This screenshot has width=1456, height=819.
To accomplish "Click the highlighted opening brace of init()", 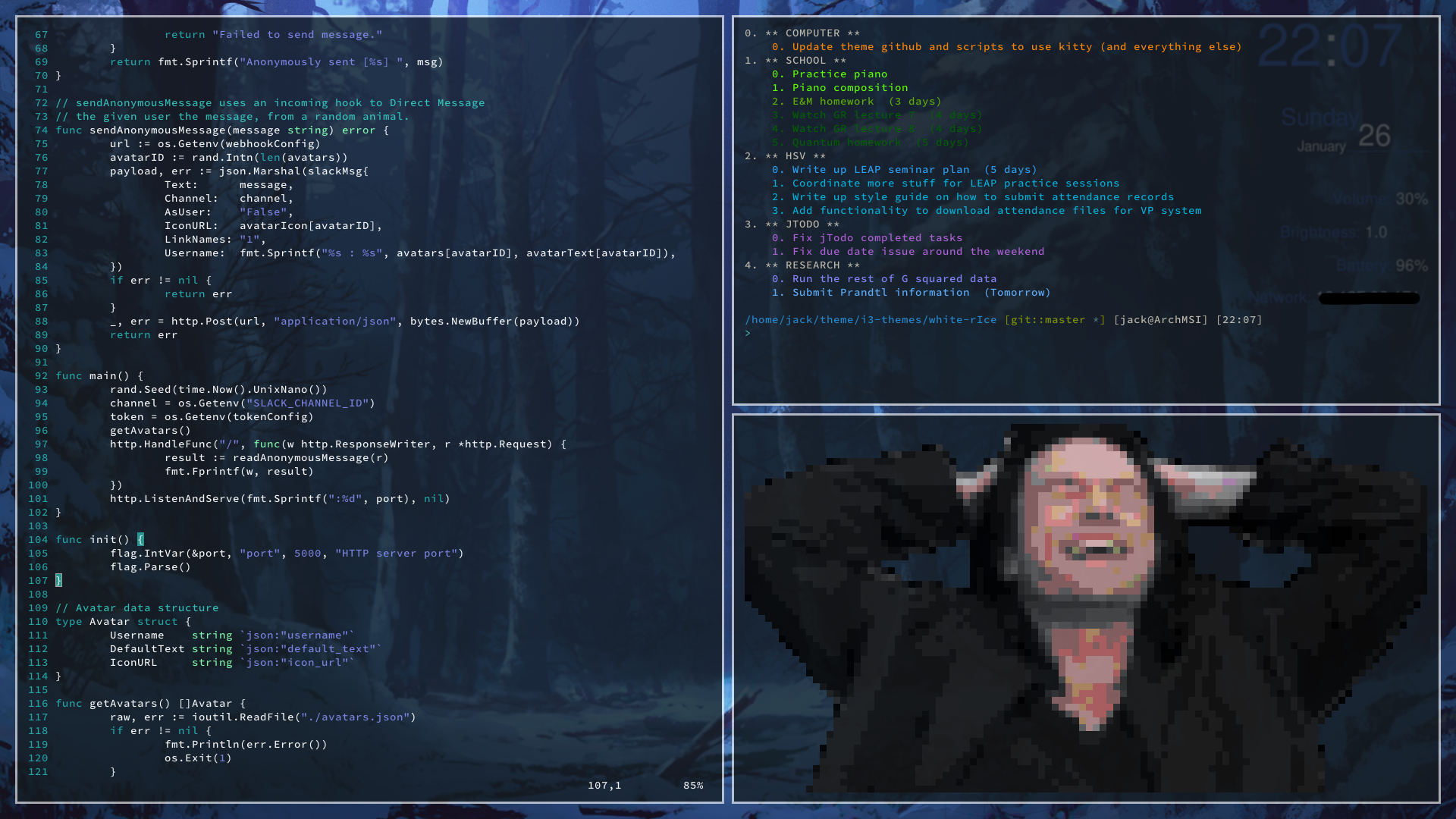I will [x=140, y=540].
